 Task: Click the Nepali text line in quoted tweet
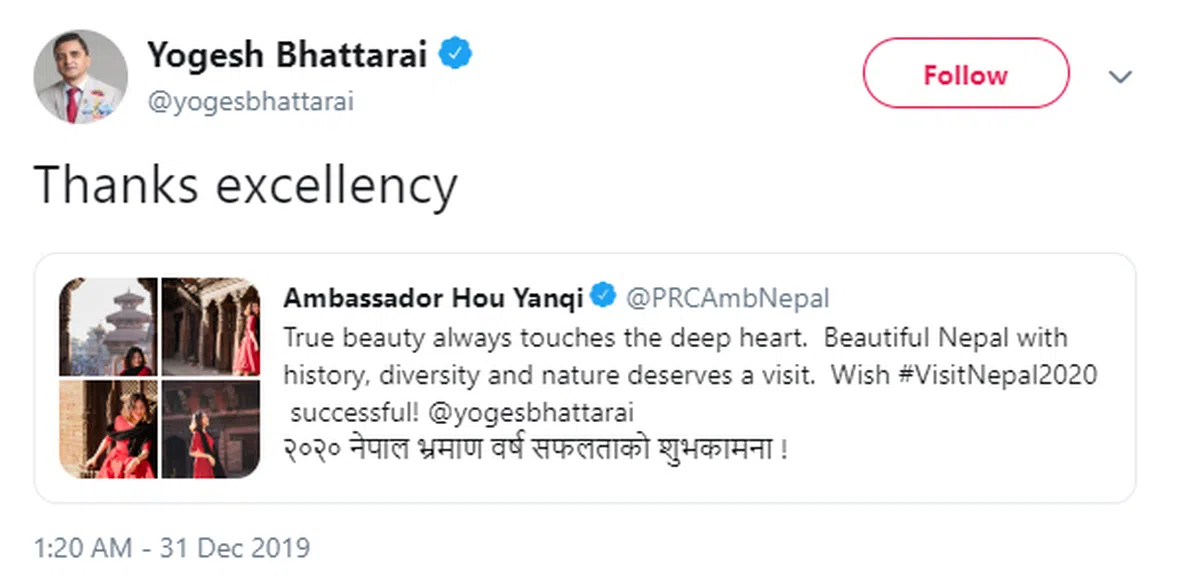click(535, 449)
